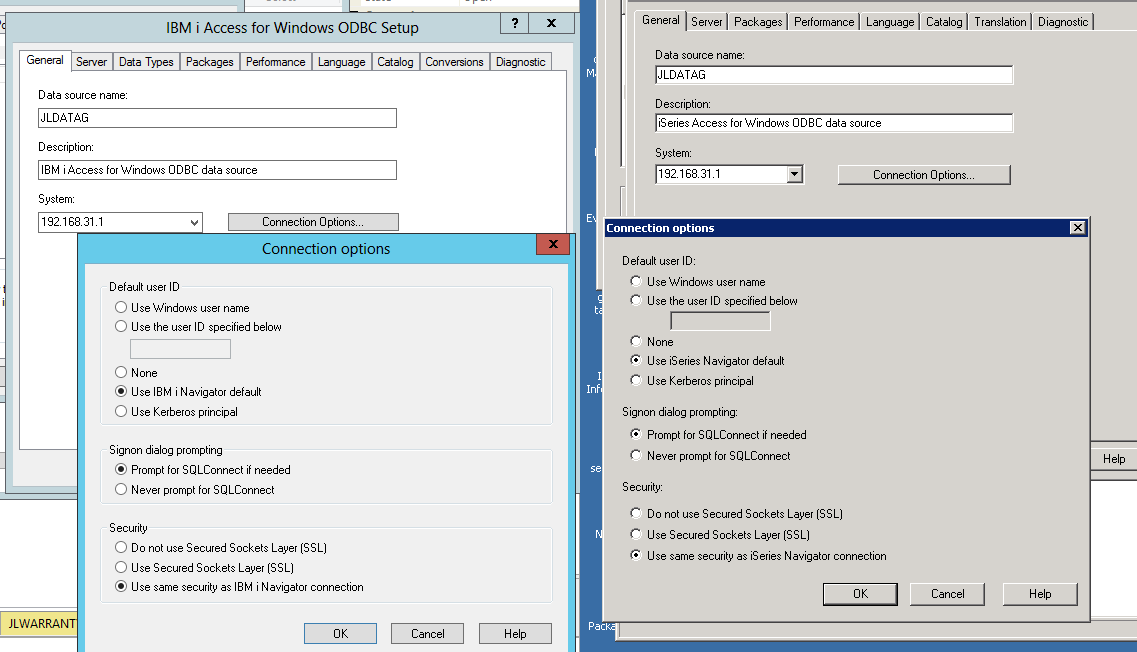Image resolution: width=1137 pixels, height=652 pixels.
Task: Click Connection Options button in IBM i Access setup
Action: [x=313, y=222]
